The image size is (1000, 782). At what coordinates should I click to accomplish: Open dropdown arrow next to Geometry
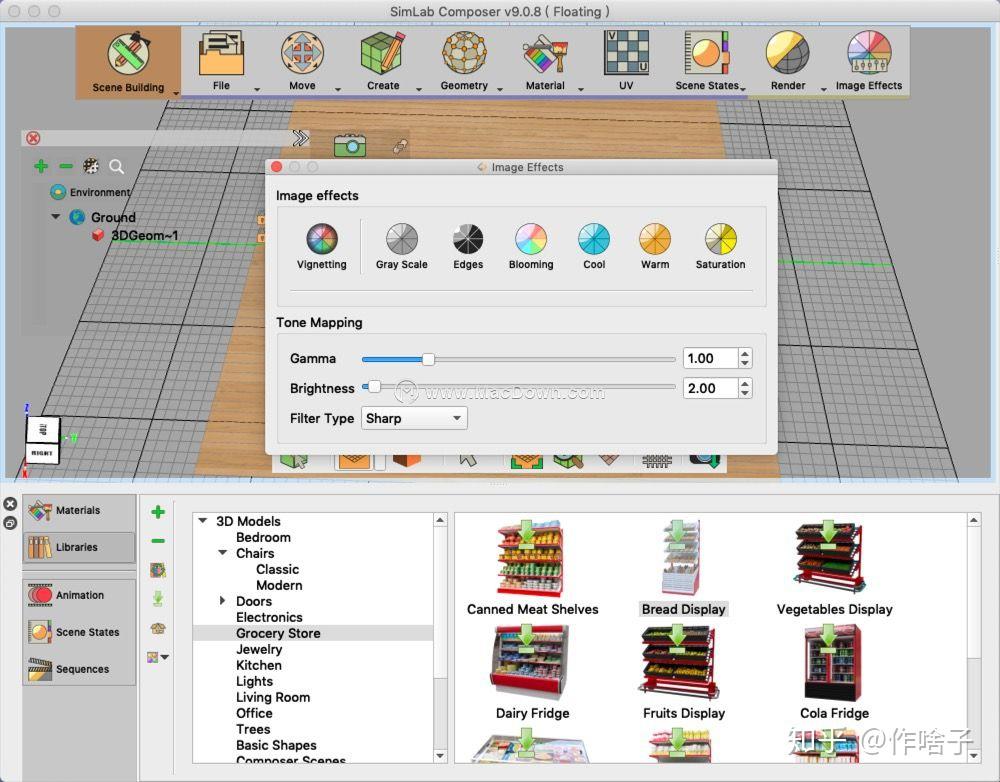(500, 89)
